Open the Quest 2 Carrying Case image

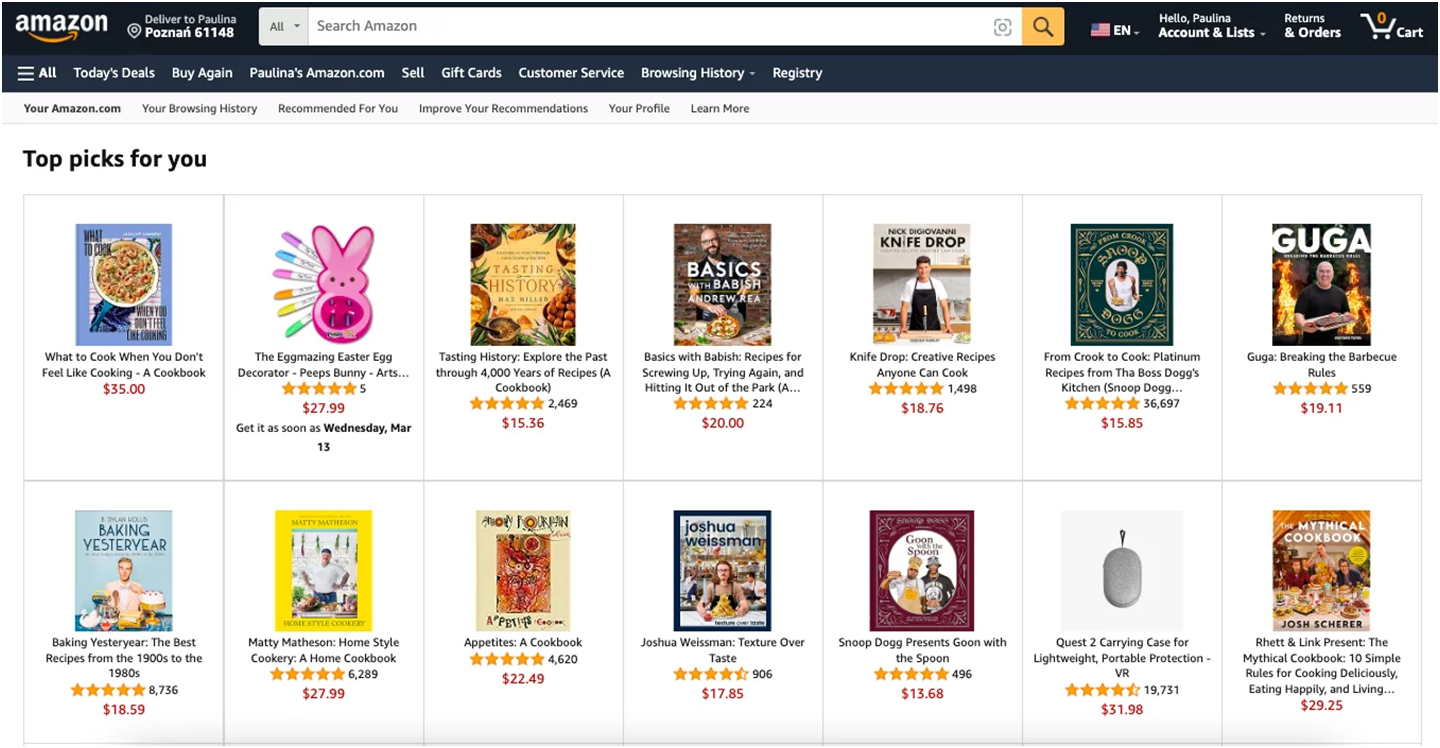[x=1121, y=571]
